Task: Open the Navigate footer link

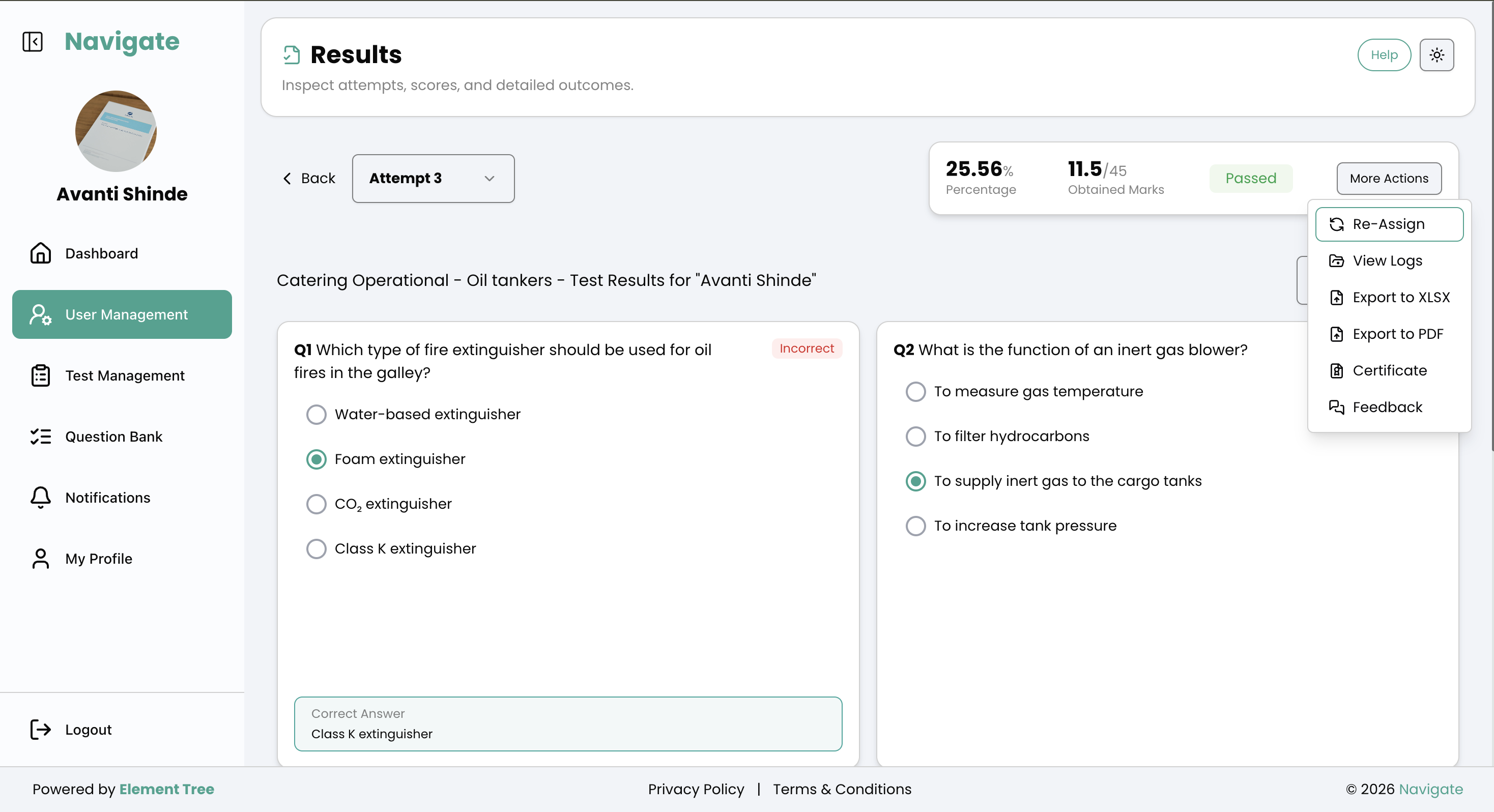Action: coord(1431,789)
